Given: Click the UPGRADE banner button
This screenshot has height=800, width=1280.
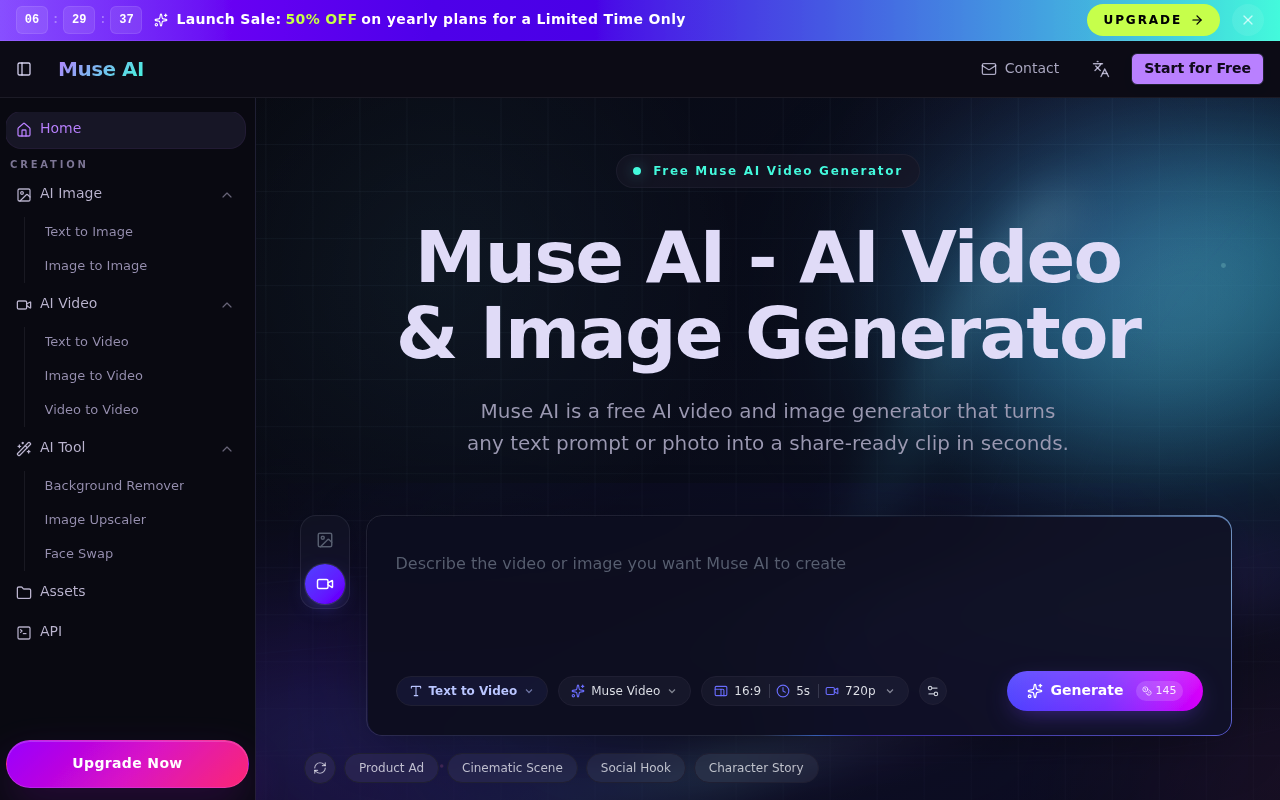Looking at the screenshot, I should (x=1153, y=20).
